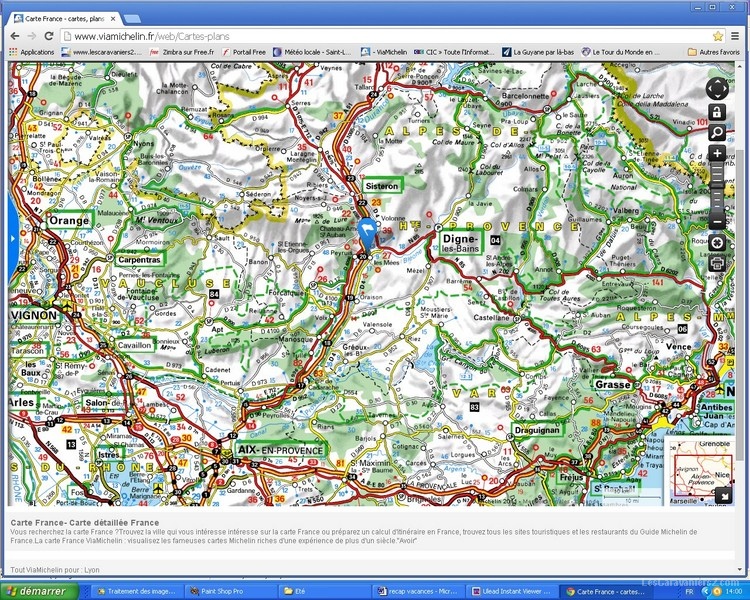Select the Carte France tab

65,19
